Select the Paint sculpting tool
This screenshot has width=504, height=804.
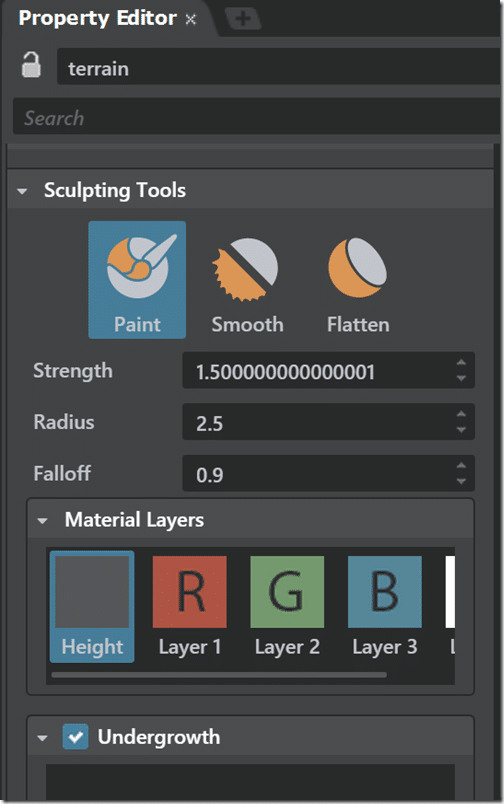137,279
